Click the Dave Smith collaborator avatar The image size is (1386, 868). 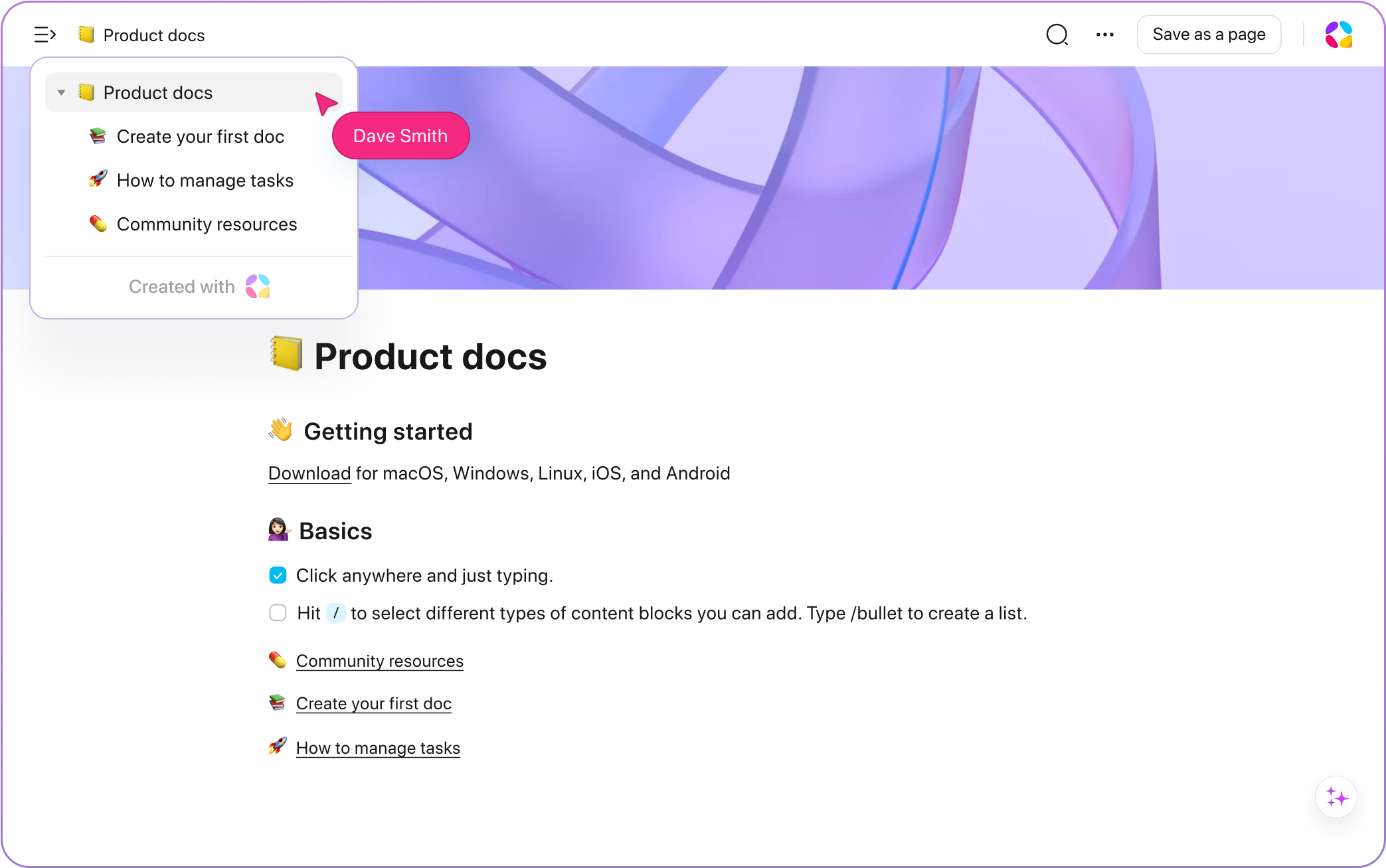(x=400, y=135)
